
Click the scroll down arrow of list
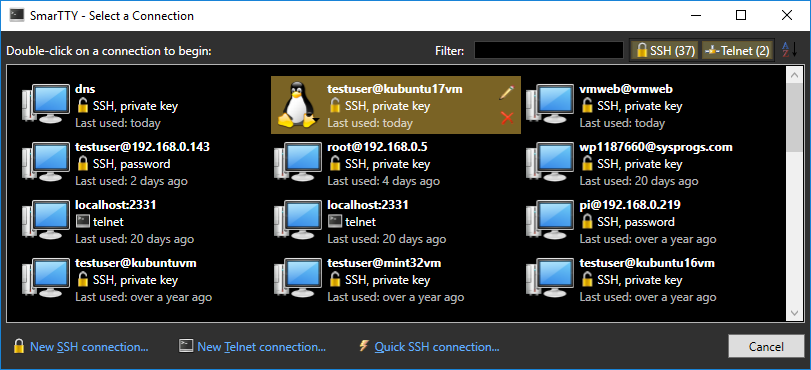coord(793,313)
